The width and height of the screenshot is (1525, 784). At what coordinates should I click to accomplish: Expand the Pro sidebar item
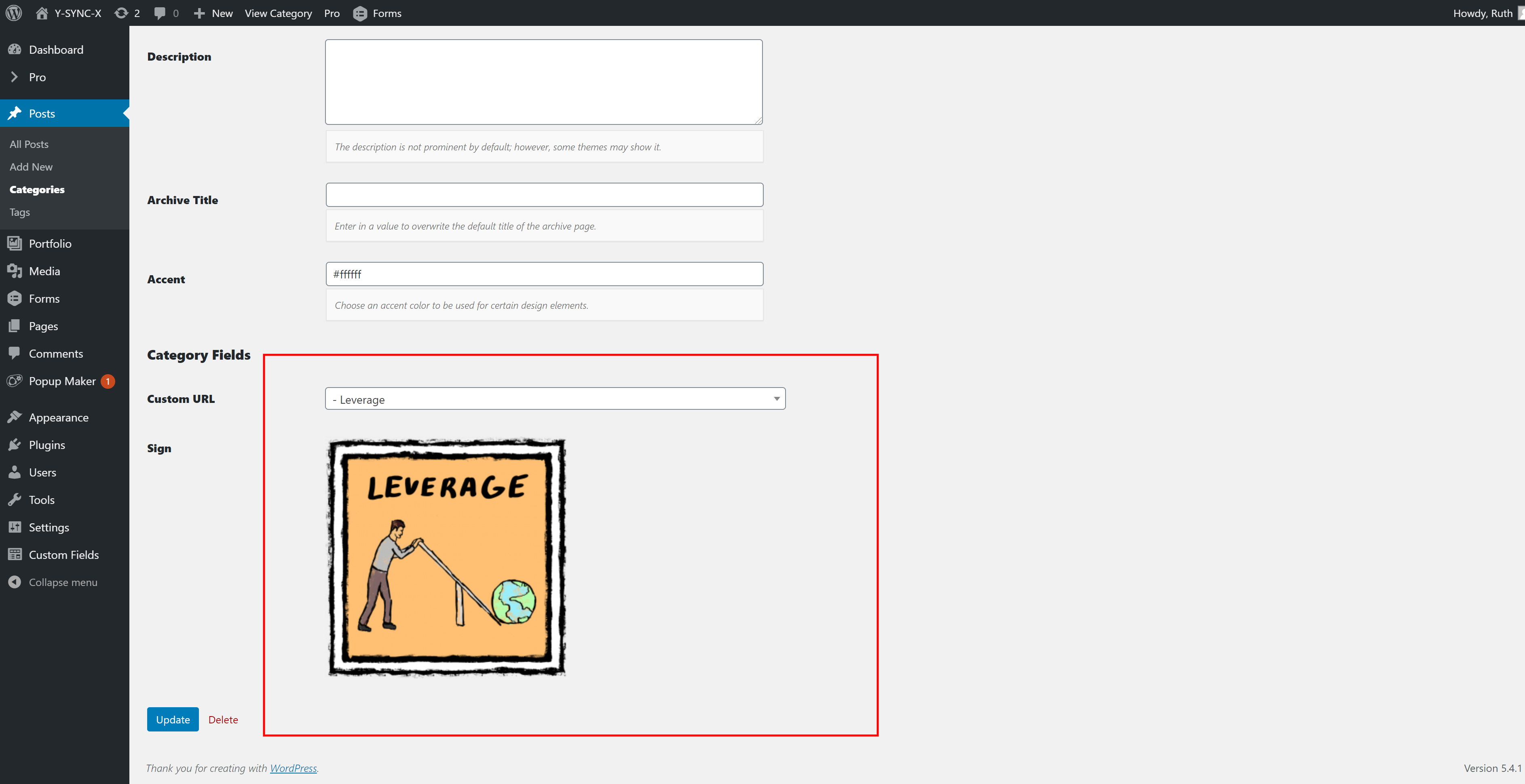(x=37, y=78)
